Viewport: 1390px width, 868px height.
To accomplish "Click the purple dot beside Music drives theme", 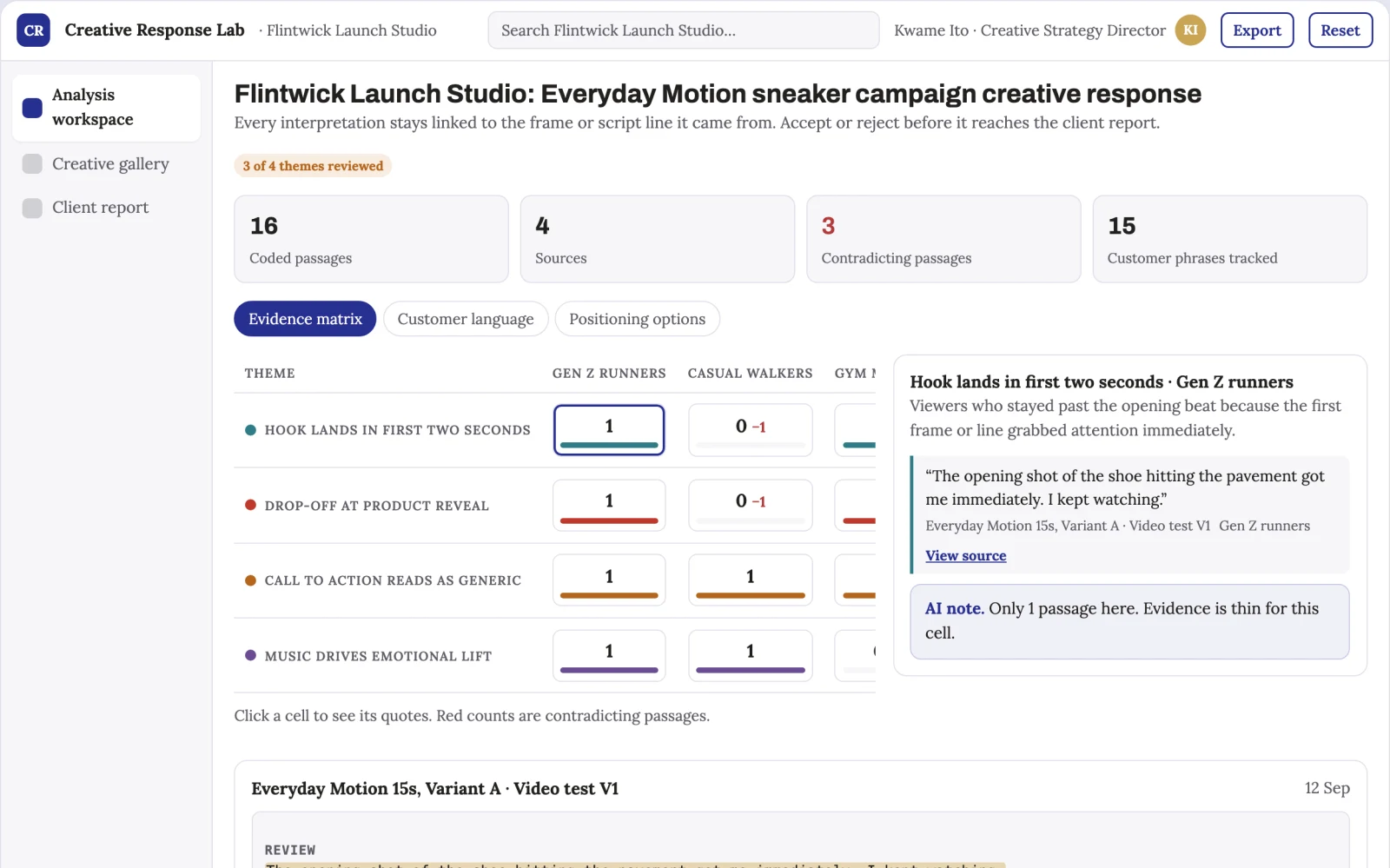I will click(250, 656).
